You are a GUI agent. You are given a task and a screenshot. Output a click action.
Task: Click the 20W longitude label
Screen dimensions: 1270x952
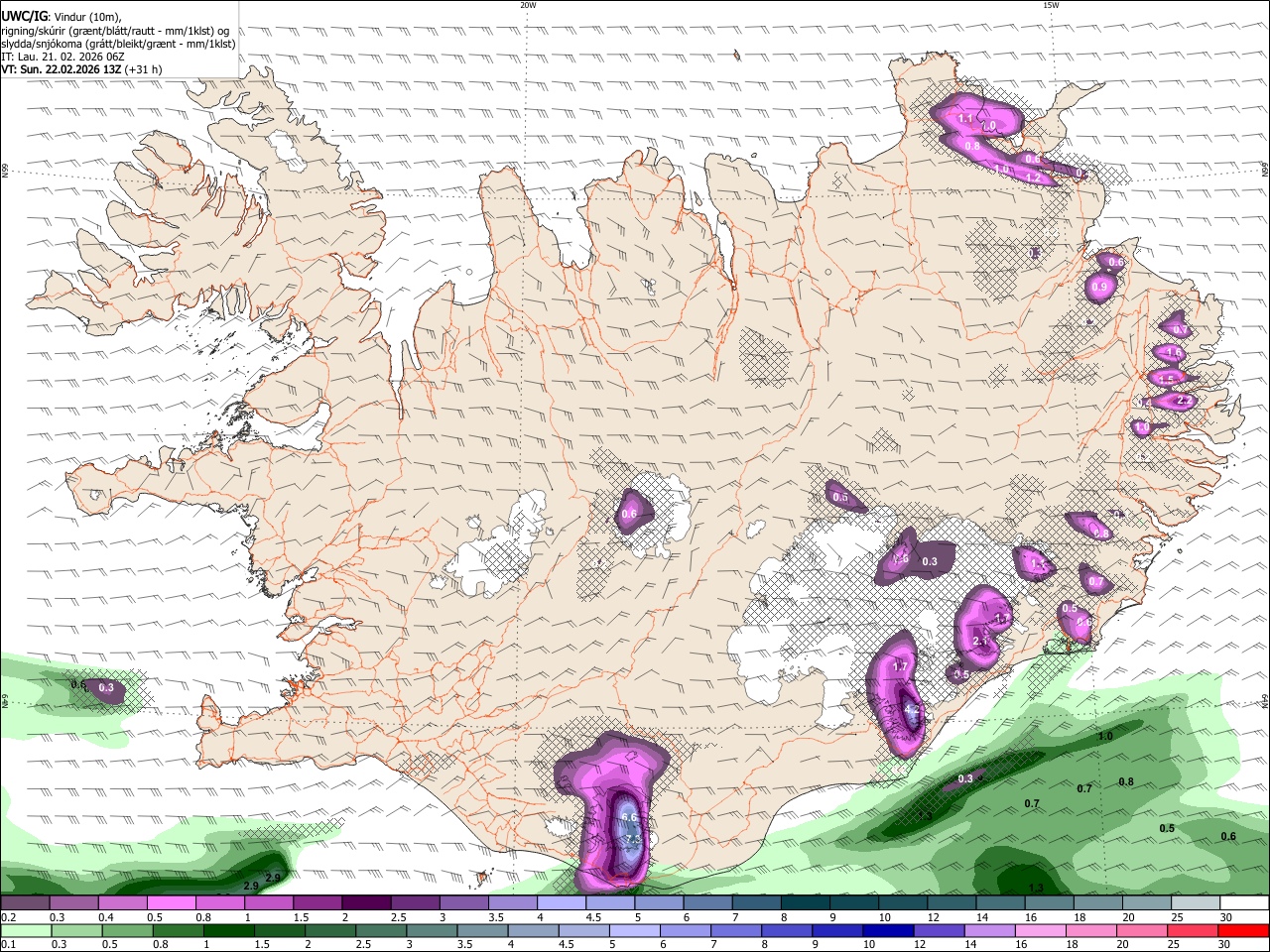(528, 5)
